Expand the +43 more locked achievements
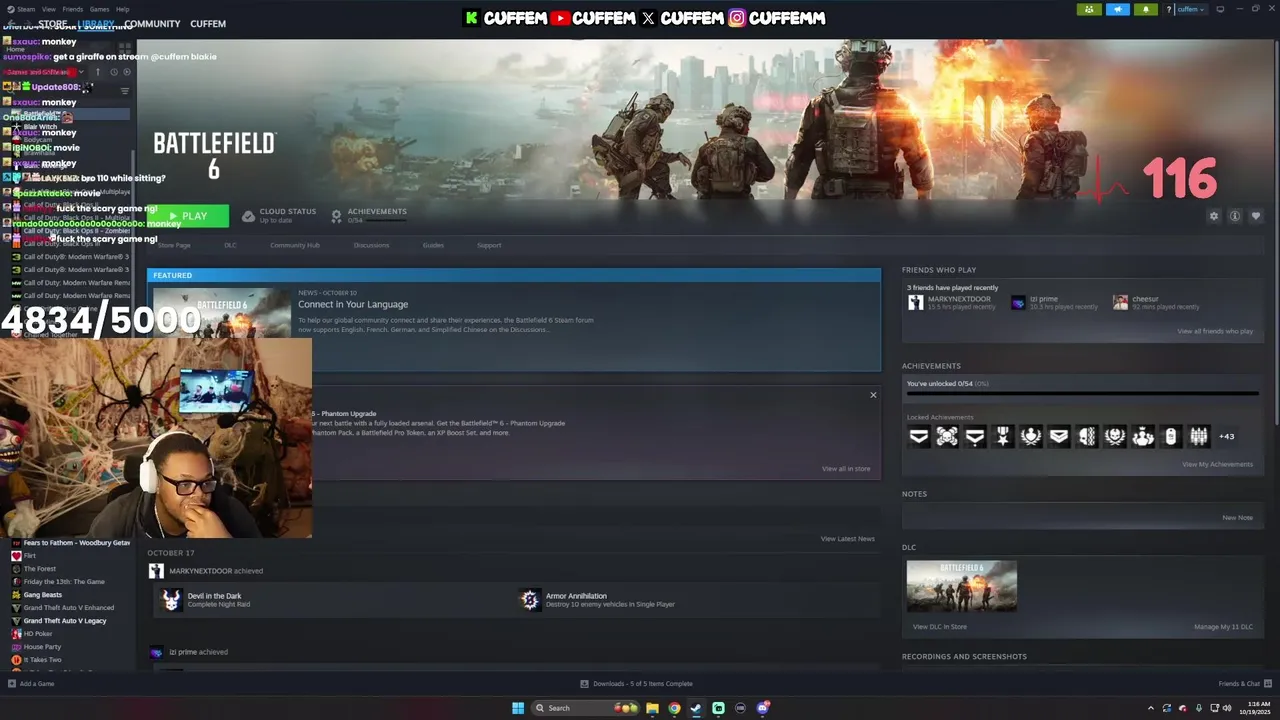1280x720 pixels. pos(1226,436)
